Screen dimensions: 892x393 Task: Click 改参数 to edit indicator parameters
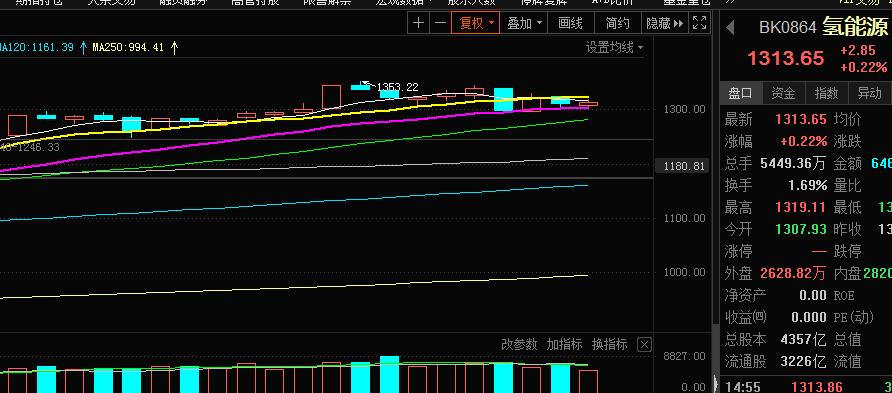point(519,344)
